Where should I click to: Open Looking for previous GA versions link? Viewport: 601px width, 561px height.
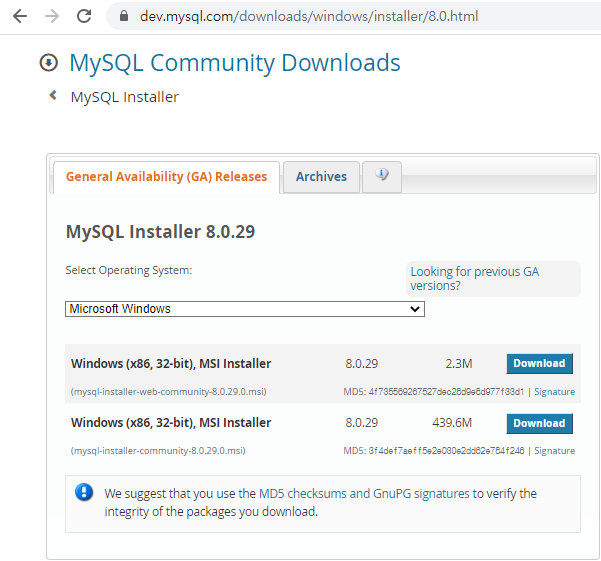point(475,279)
